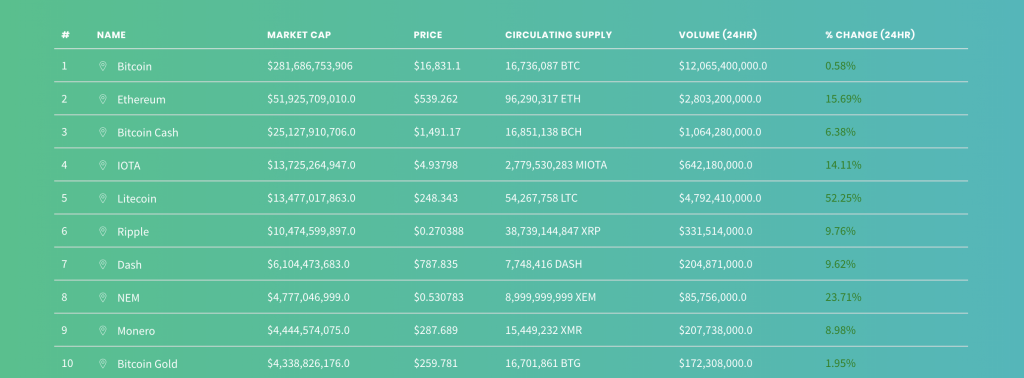
Task: Open the Bitcoin Gold link
Action: pyautogui.click(x=147, y=364)
